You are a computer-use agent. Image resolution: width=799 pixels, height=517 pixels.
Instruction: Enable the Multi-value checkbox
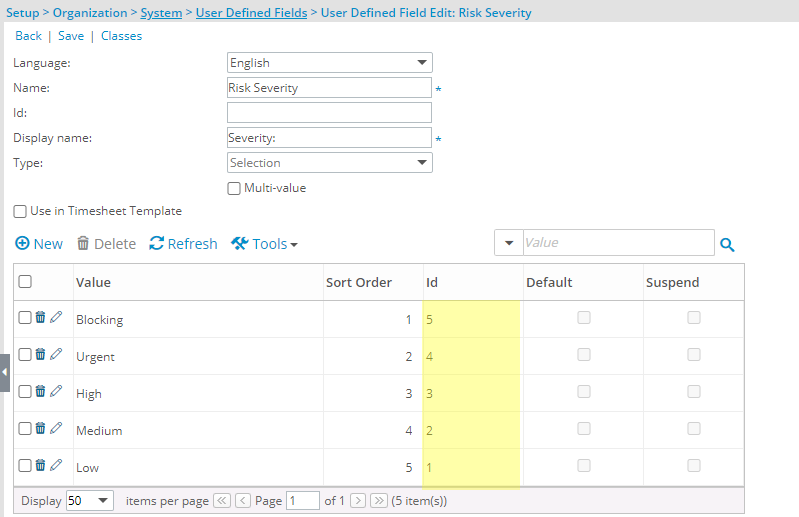click(234, 188)
